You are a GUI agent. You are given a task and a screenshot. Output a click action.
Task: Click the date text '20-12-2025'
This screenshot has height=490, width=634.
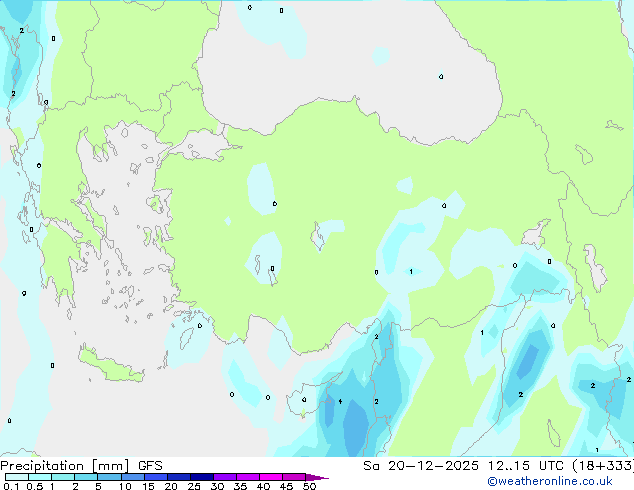pos(433,466)
